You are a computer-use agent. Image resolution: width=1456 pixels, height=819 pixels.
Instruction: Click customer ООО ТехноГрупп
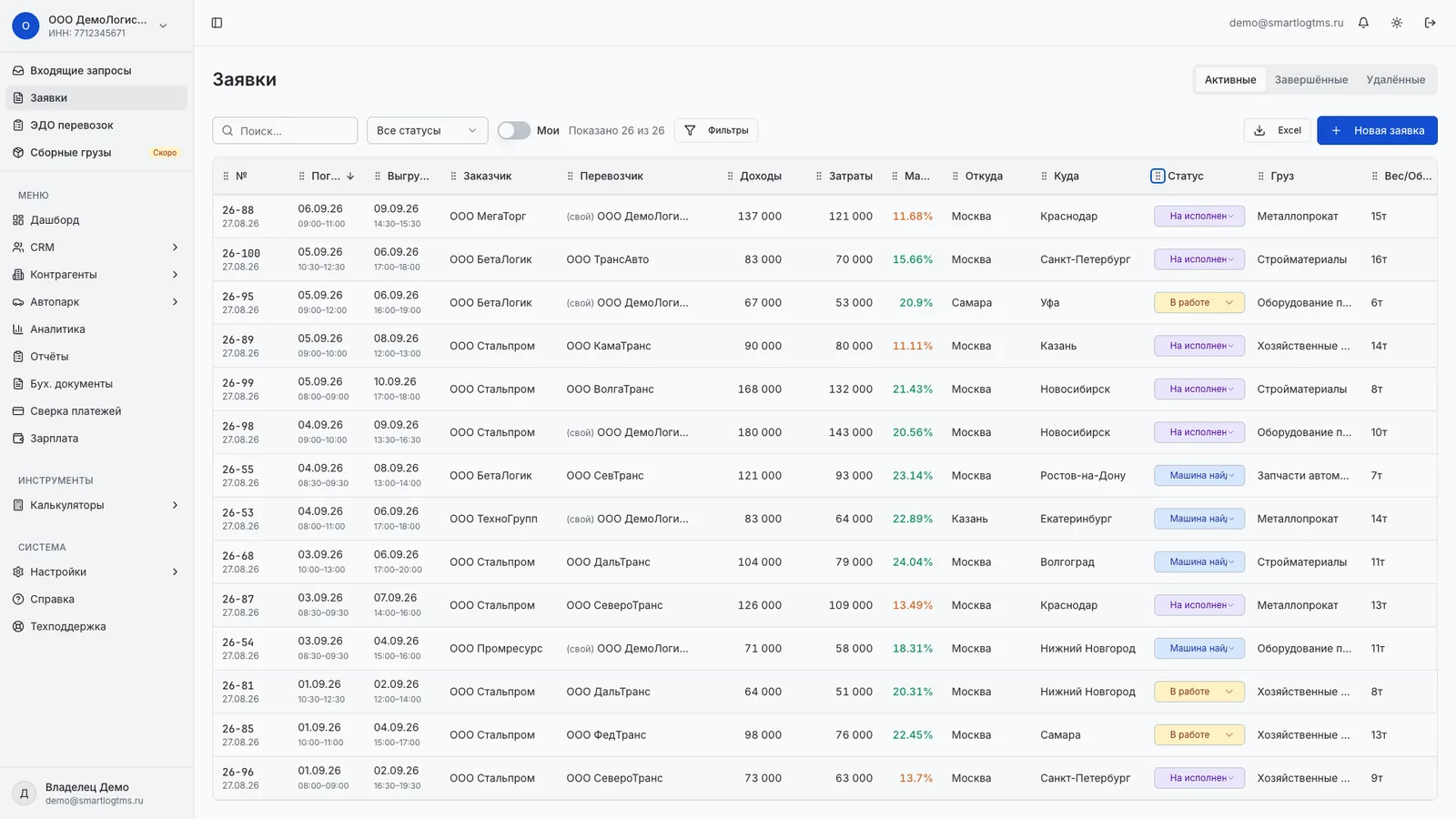click(x=493, y=519)
